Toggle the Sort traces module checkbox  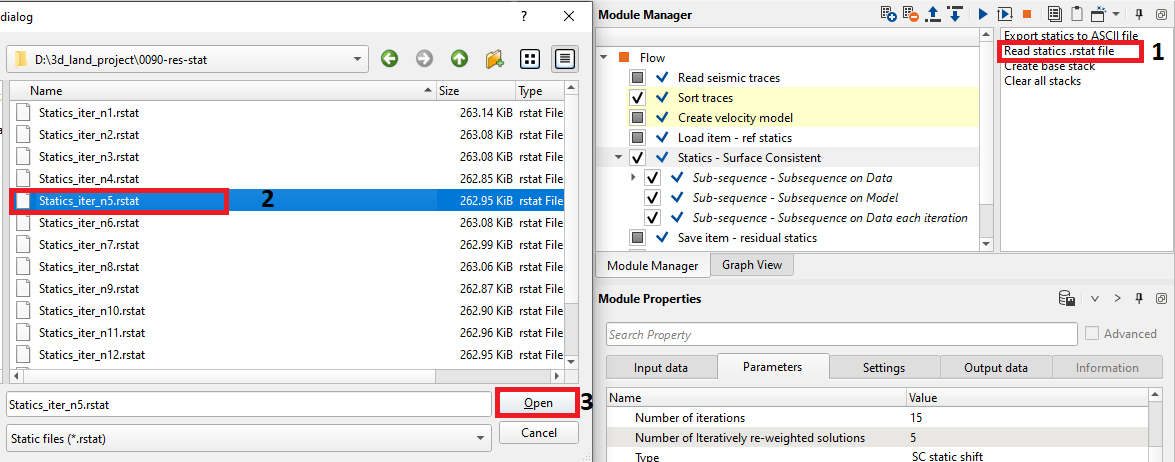point(638,98)
